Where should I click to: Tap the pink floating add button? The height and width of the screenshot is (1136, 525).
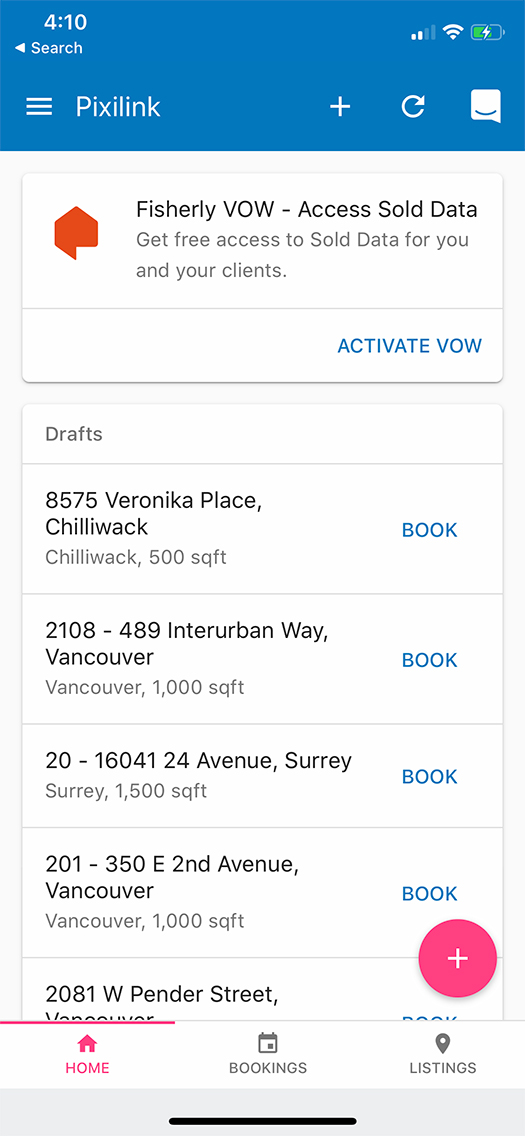pos(458,958)
